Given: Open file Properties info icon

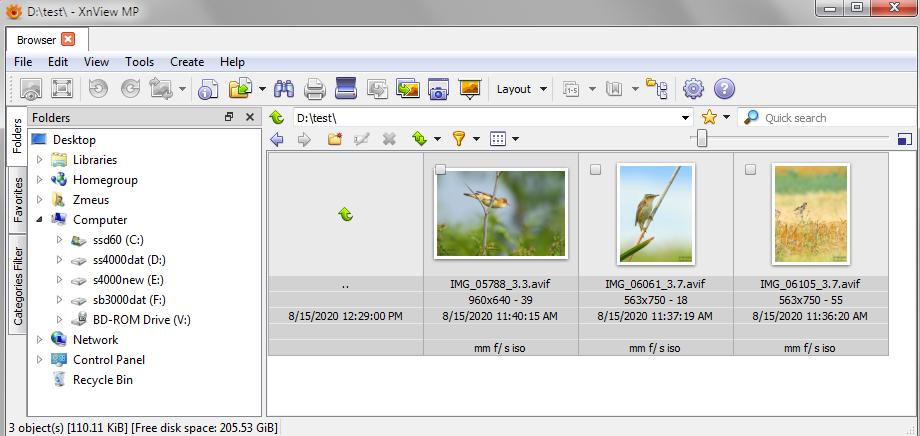Looking at the screenshot, I should (x=208, y=89).
